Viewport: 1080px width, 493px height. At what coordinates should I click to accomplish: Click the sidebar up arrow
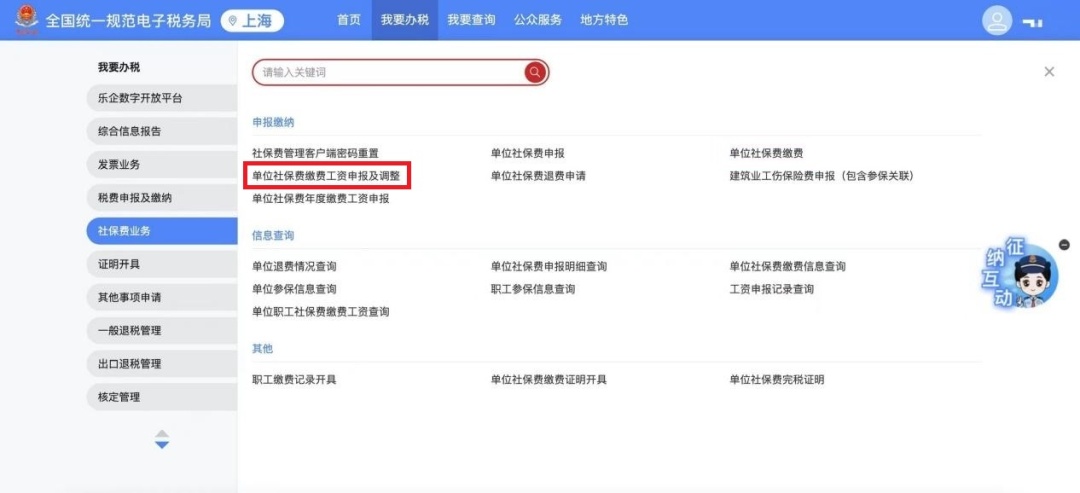coord(162,433)
